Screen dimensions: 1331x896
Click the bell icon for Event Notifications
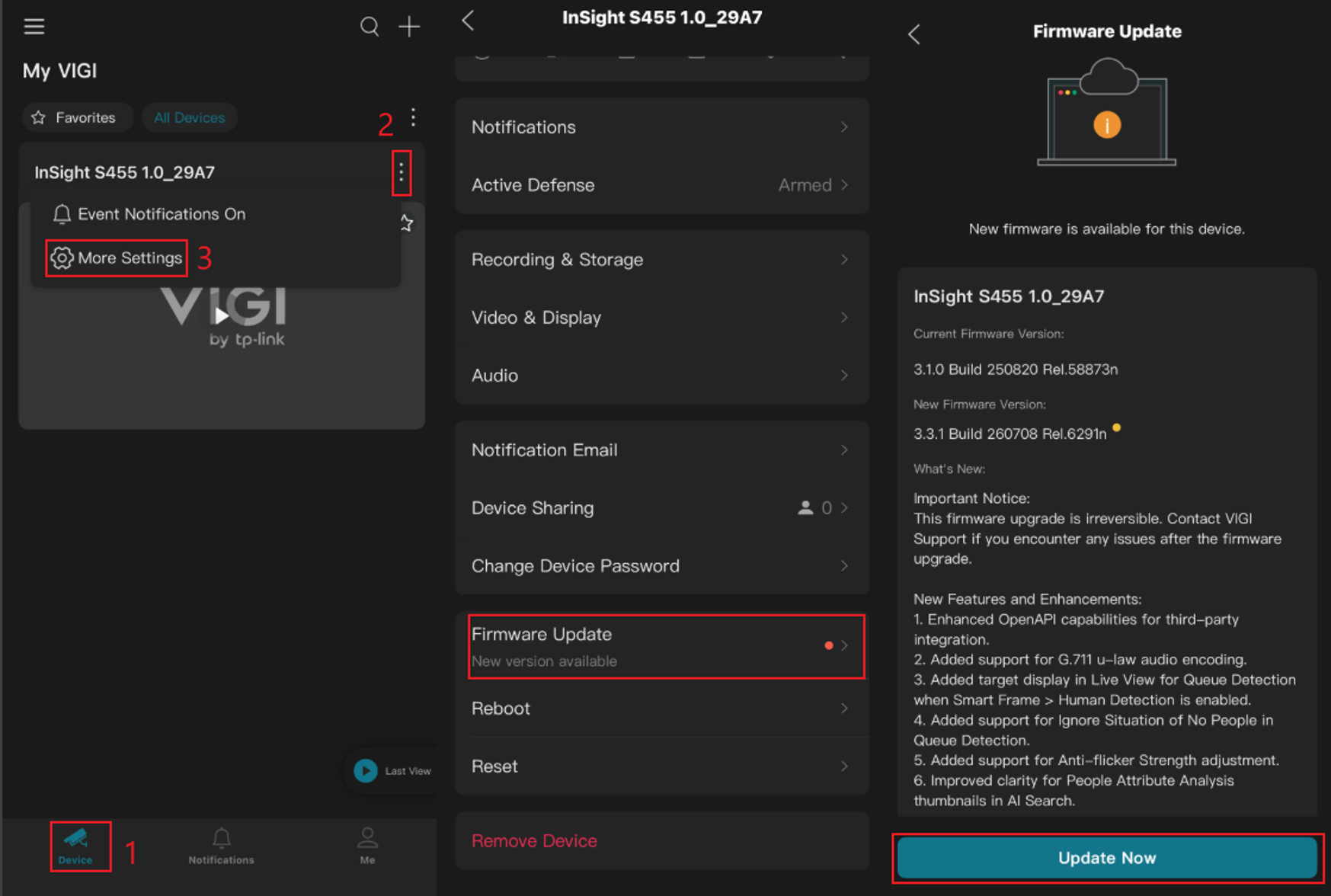pyautogui.click(x=62, y=214)
